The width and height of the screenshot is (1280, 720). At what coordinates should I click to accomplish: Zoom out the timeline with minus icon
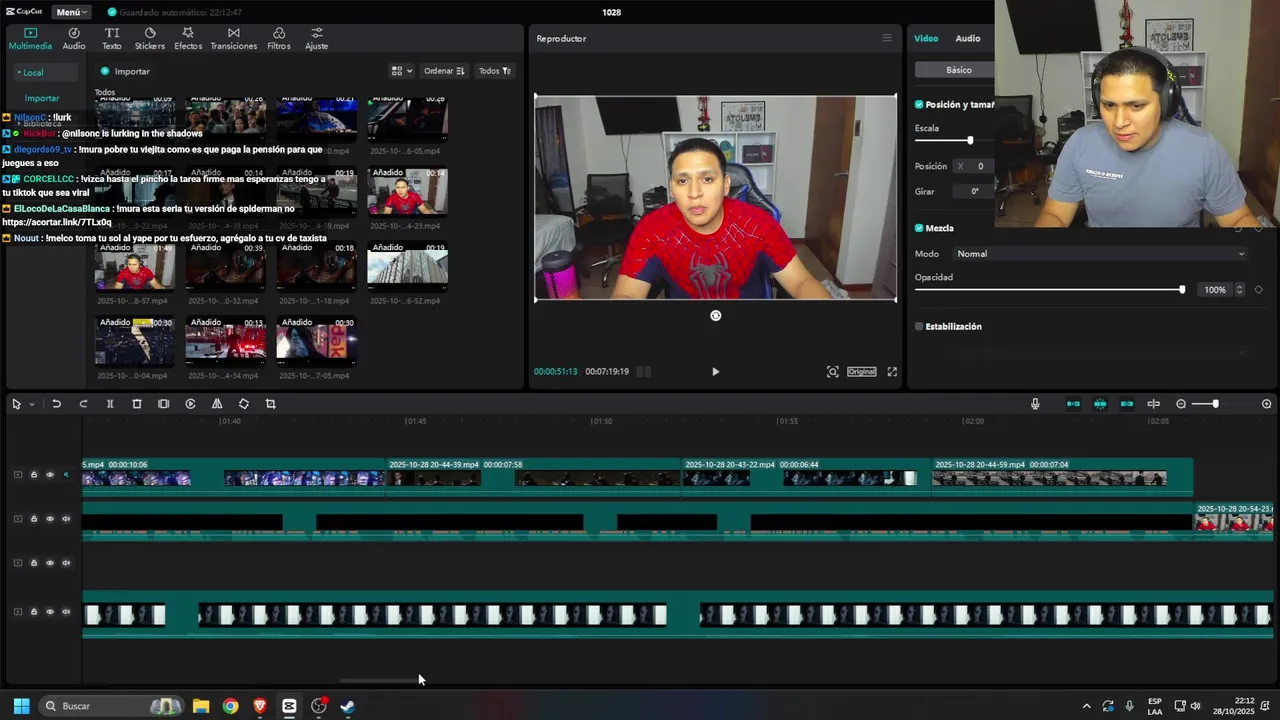point(1181,404)
